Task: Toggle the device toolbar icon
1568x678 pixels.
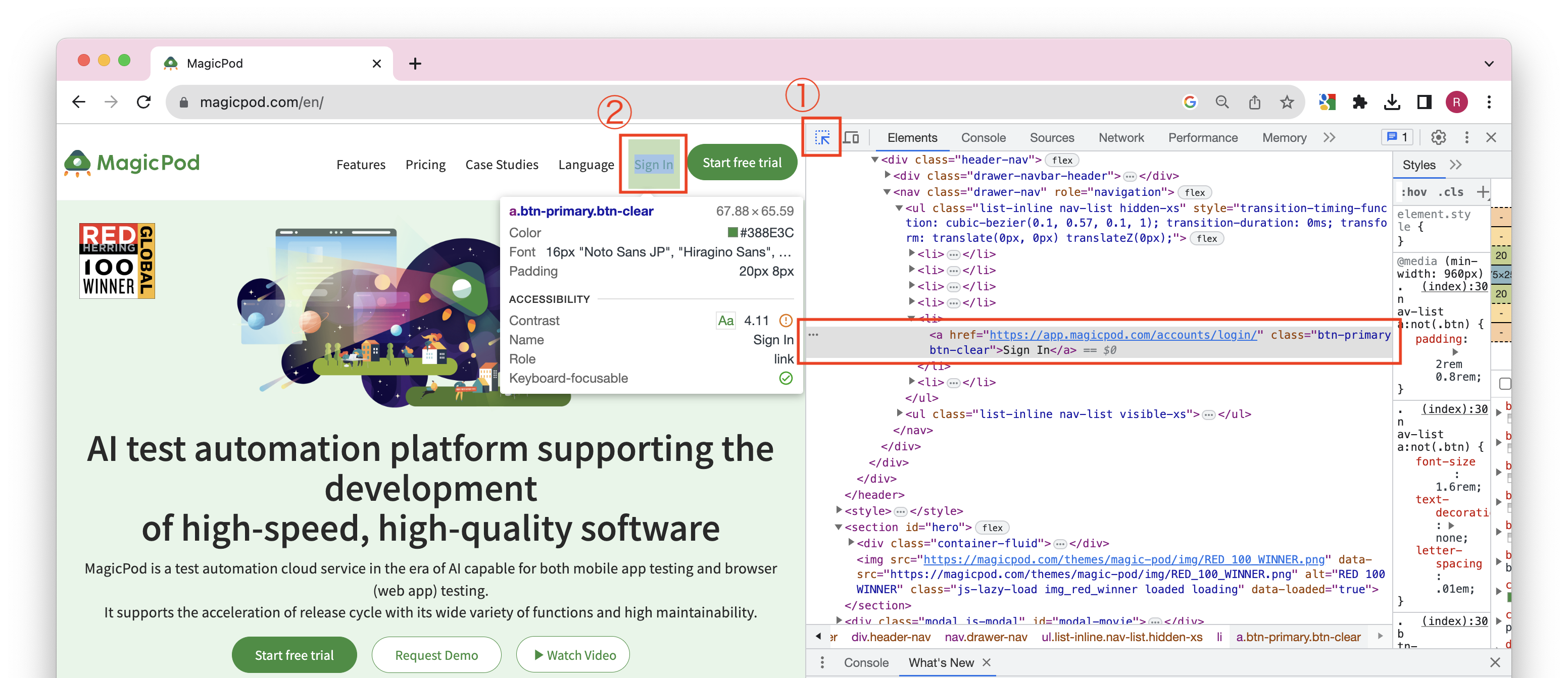Action: coord(851,138)
